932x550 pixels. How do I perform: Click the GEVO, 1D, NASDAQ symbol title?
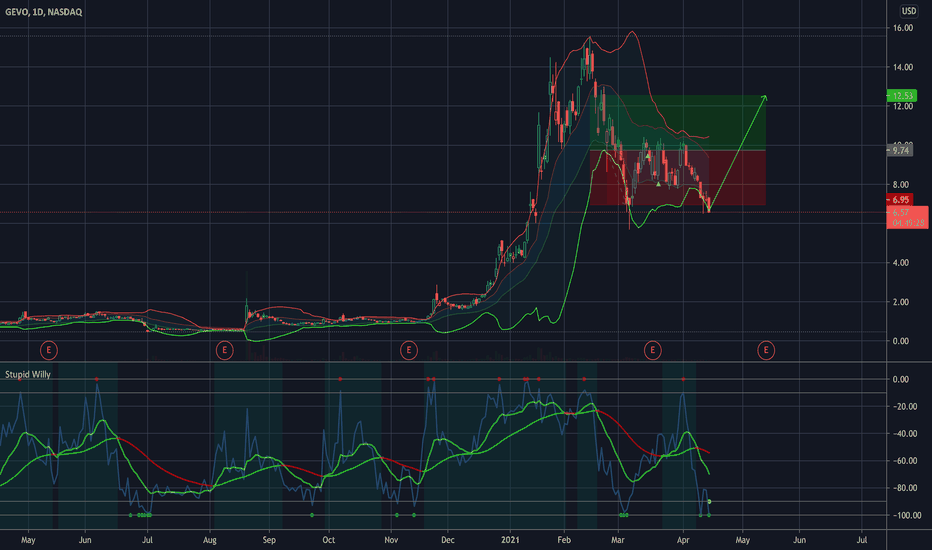(43, 12)
